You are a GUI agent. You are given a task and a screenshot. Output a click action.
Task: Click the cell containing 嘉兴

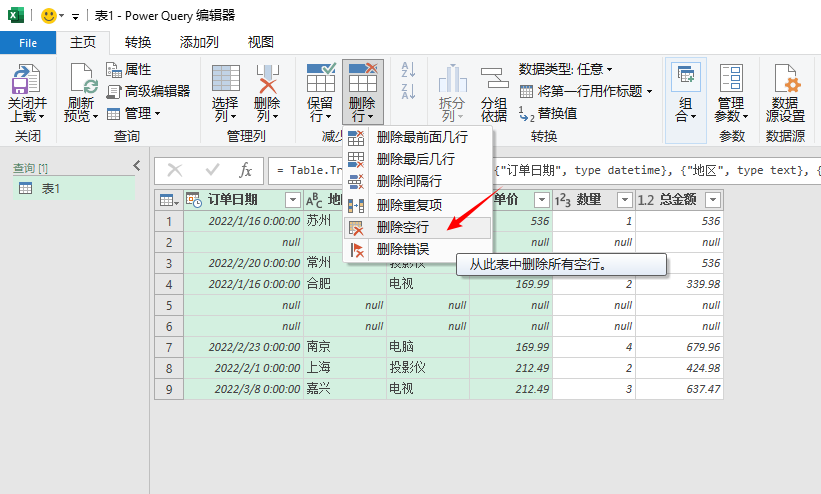(345, 389)
